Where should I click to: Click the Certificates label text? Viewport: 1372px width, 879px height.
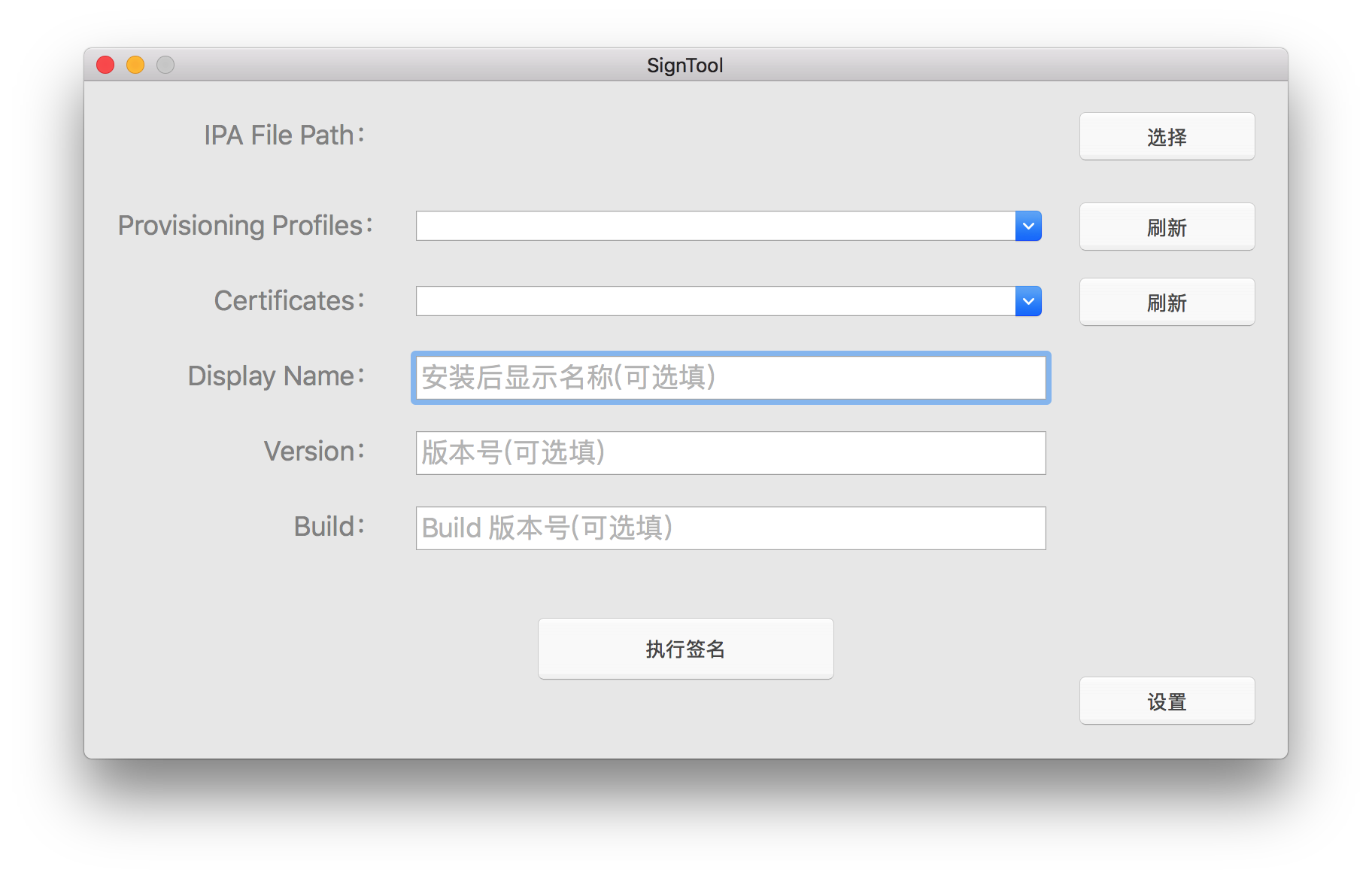click(290, 301)
